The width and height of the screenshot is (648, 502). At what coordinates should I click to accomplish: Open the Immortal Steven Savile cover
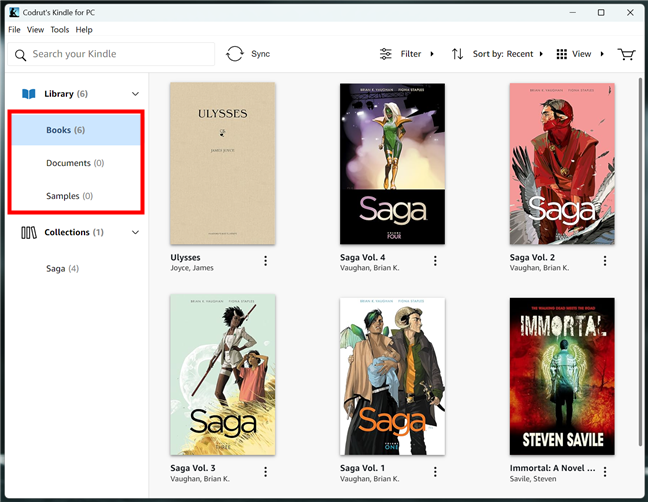pos(562,376)
